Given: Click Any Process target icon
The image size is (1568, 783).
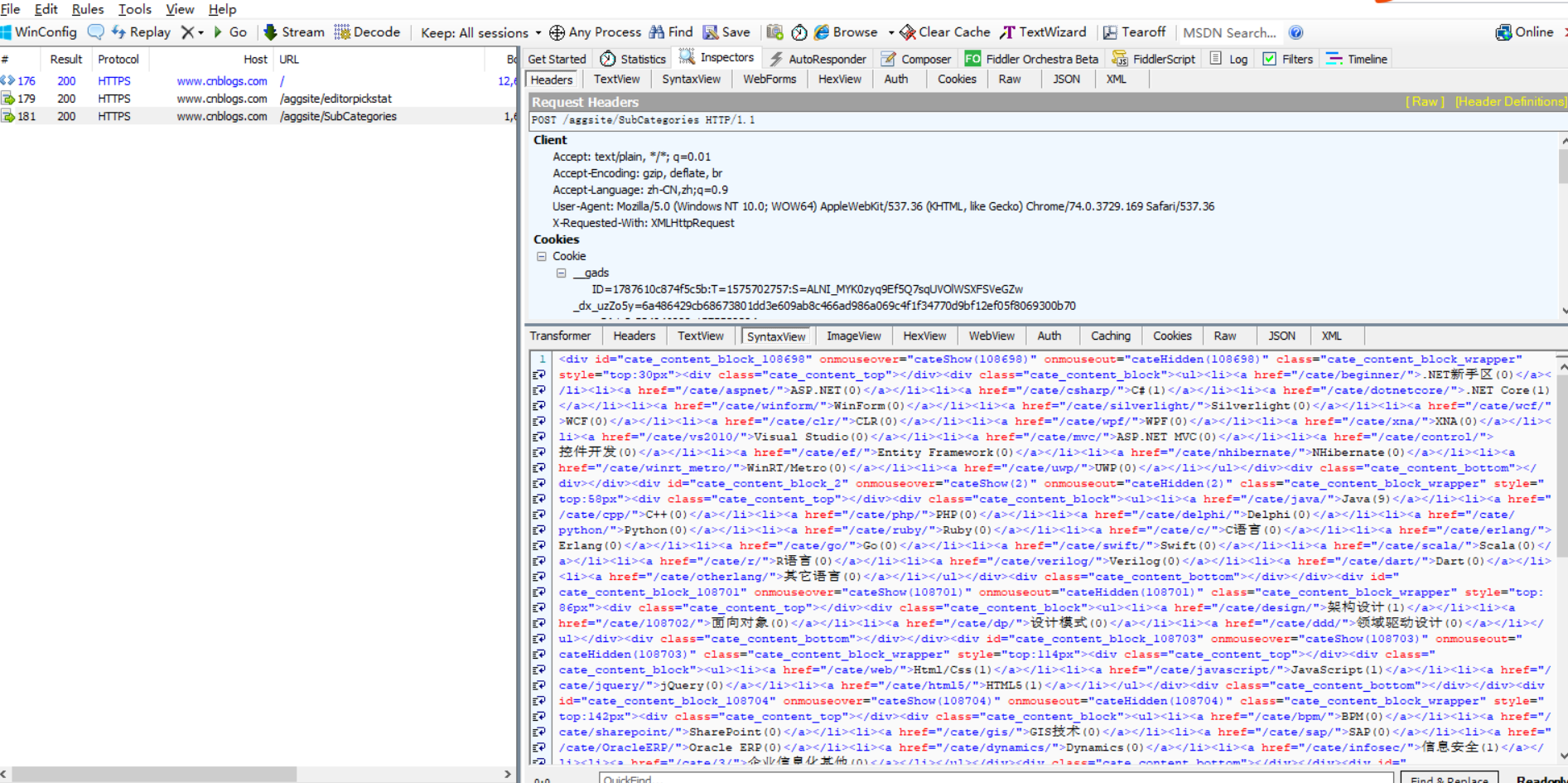Looking at the screenshot, I should point(595,32).
